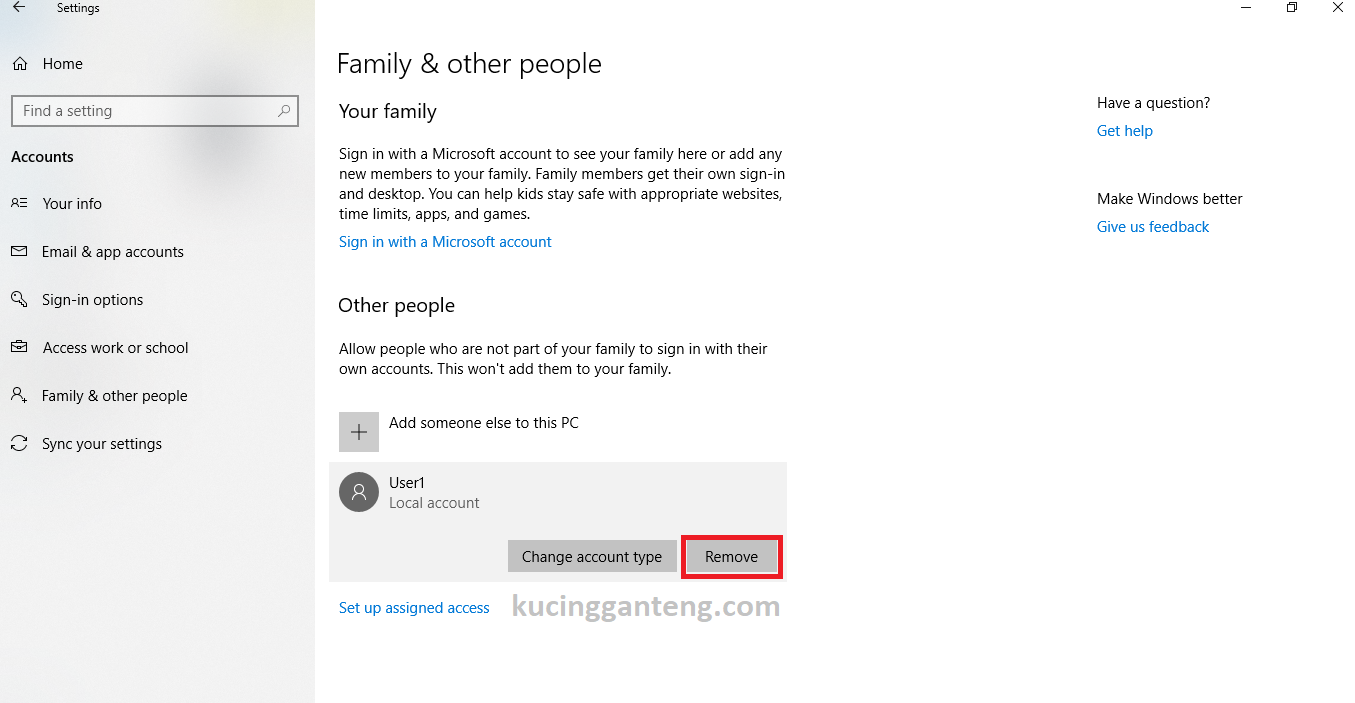Click the Sign-in options key icon
1355x703 pixels.
[19, 300]
